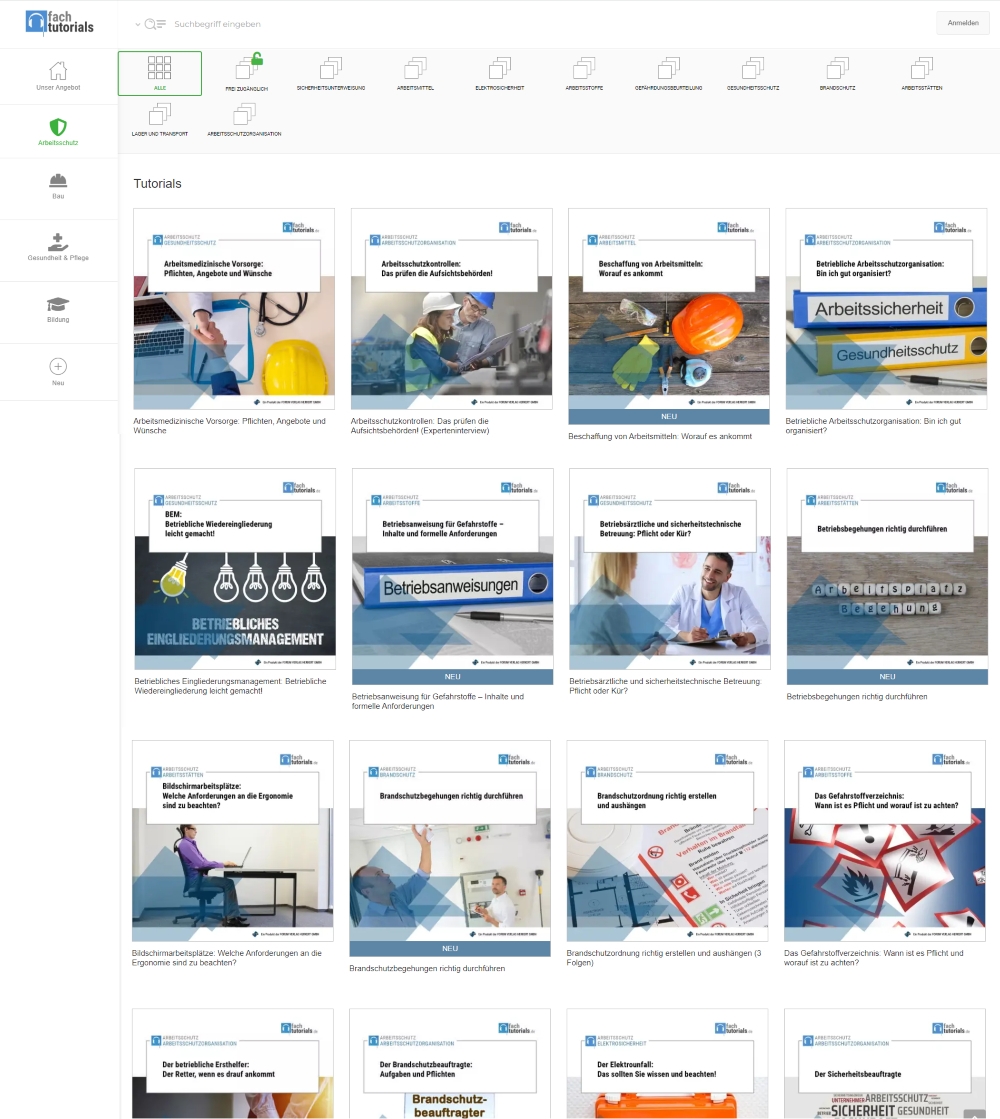Click caption Bildschirmarbeitsplätze: Welche Anforderungen

[x=227, y=958]
